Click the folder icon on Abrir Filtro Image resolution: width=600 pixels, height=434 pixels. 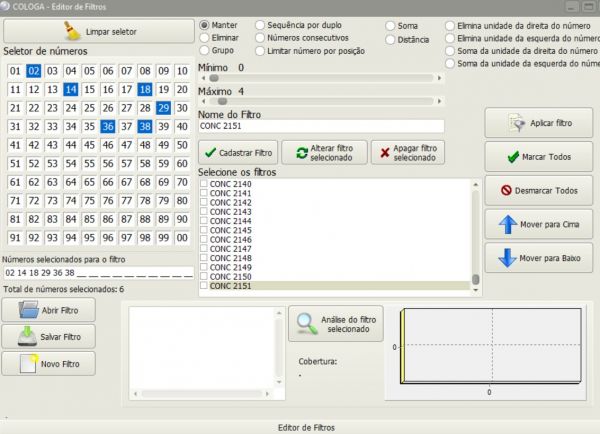[29, 310]
